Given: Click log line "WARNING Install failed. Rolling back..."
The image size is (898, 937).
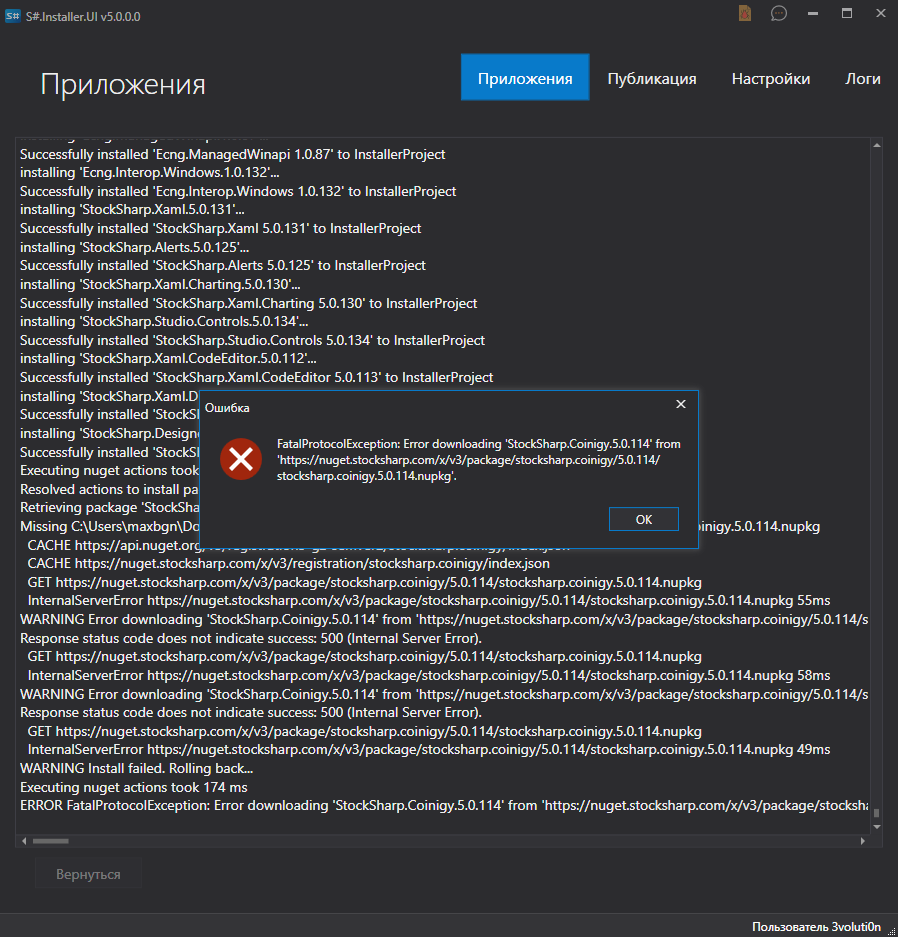Looking at the screenshot, I should point(136,768).
